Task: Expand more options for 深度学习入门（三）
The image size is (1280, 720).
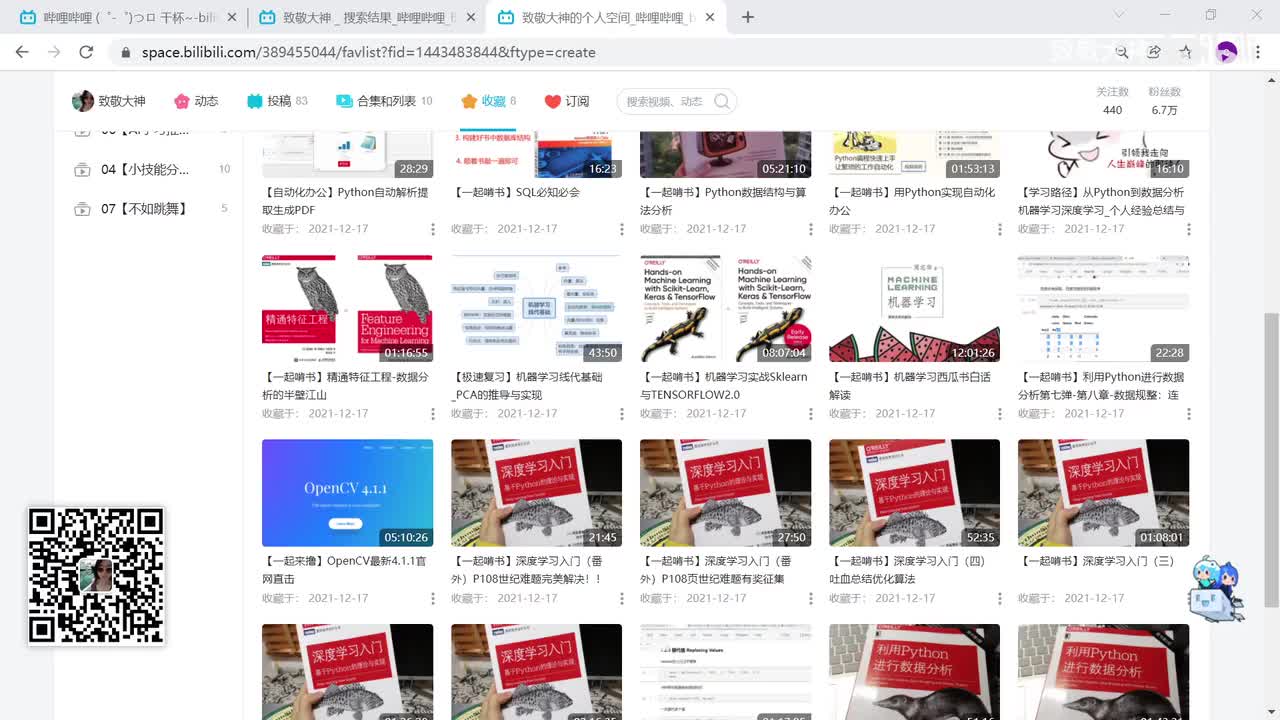Action: [1189, 599]
